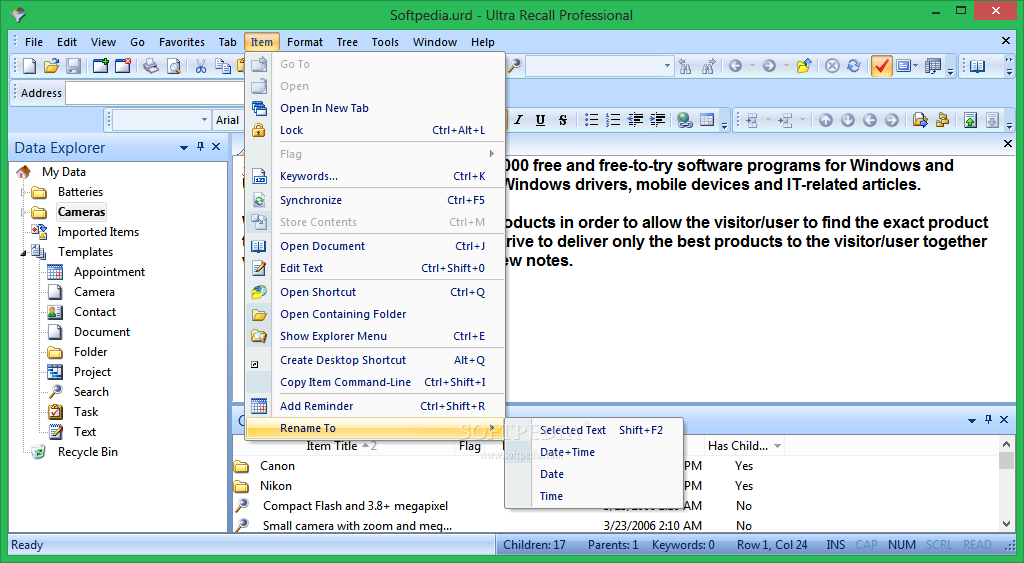The height and width of the screenshot is (563, 1024).
Task: Open the Has Child column dropdown arrow
Action: coord(777,446)
